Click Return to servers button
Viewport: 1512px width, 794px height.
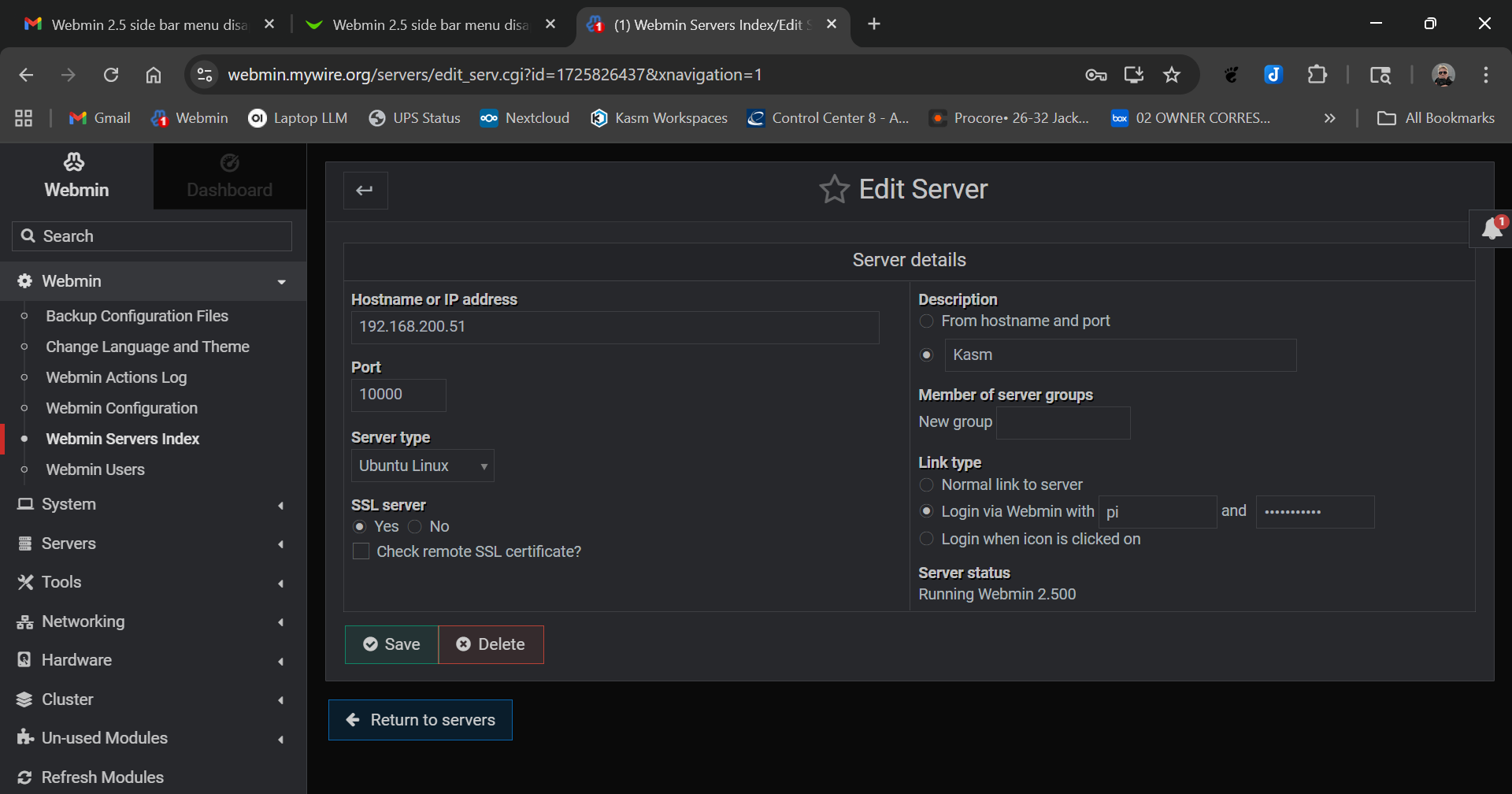pos(421,720)
